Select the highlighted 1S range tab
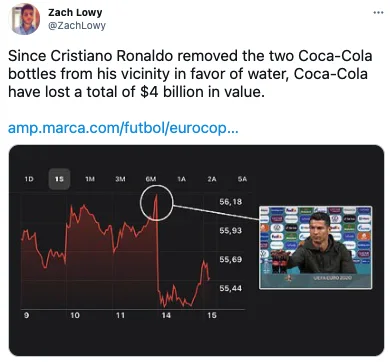Image resolution: width=390 pixels, height=362 pixels. tap(59, 179)
